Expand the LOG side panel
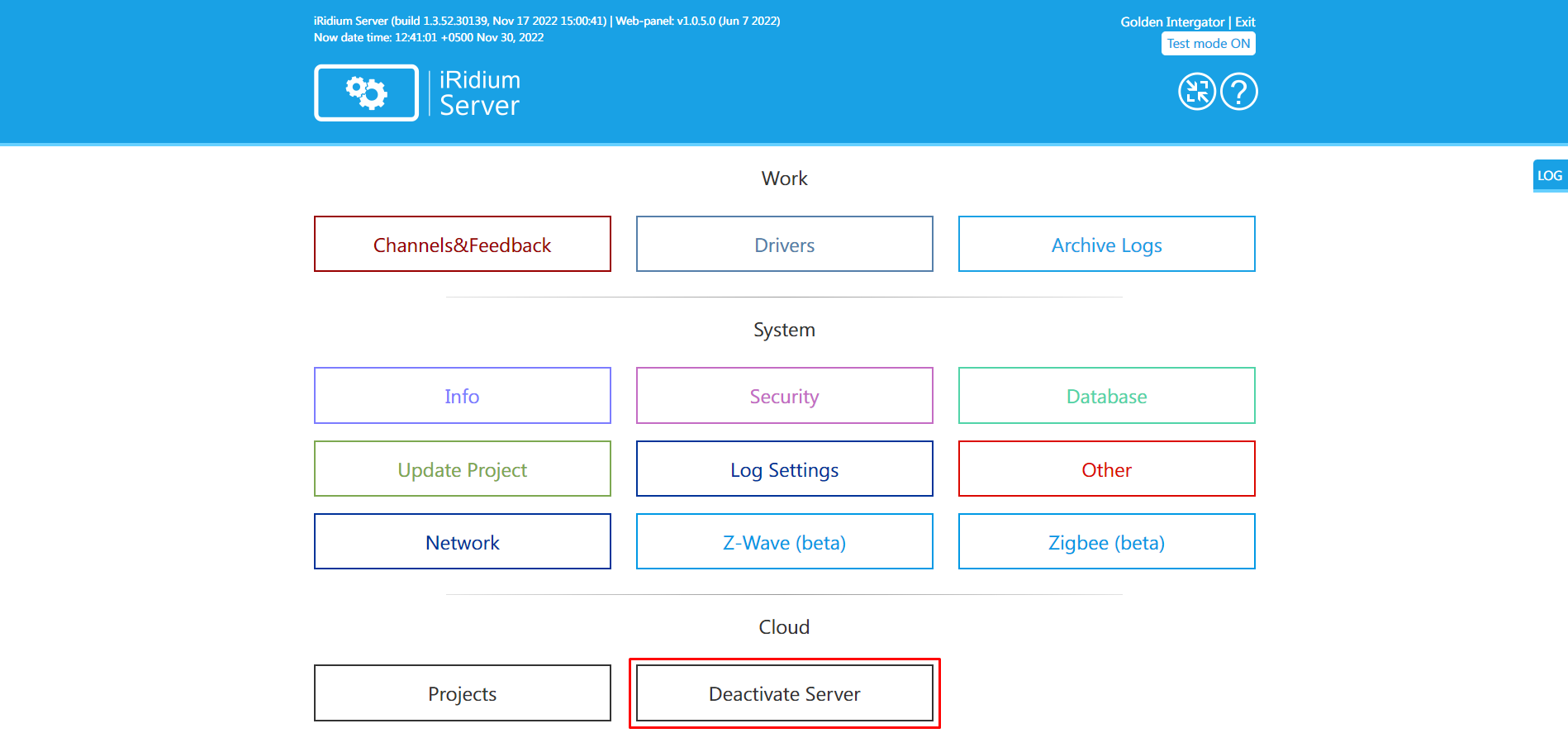 coord(1549,175)
